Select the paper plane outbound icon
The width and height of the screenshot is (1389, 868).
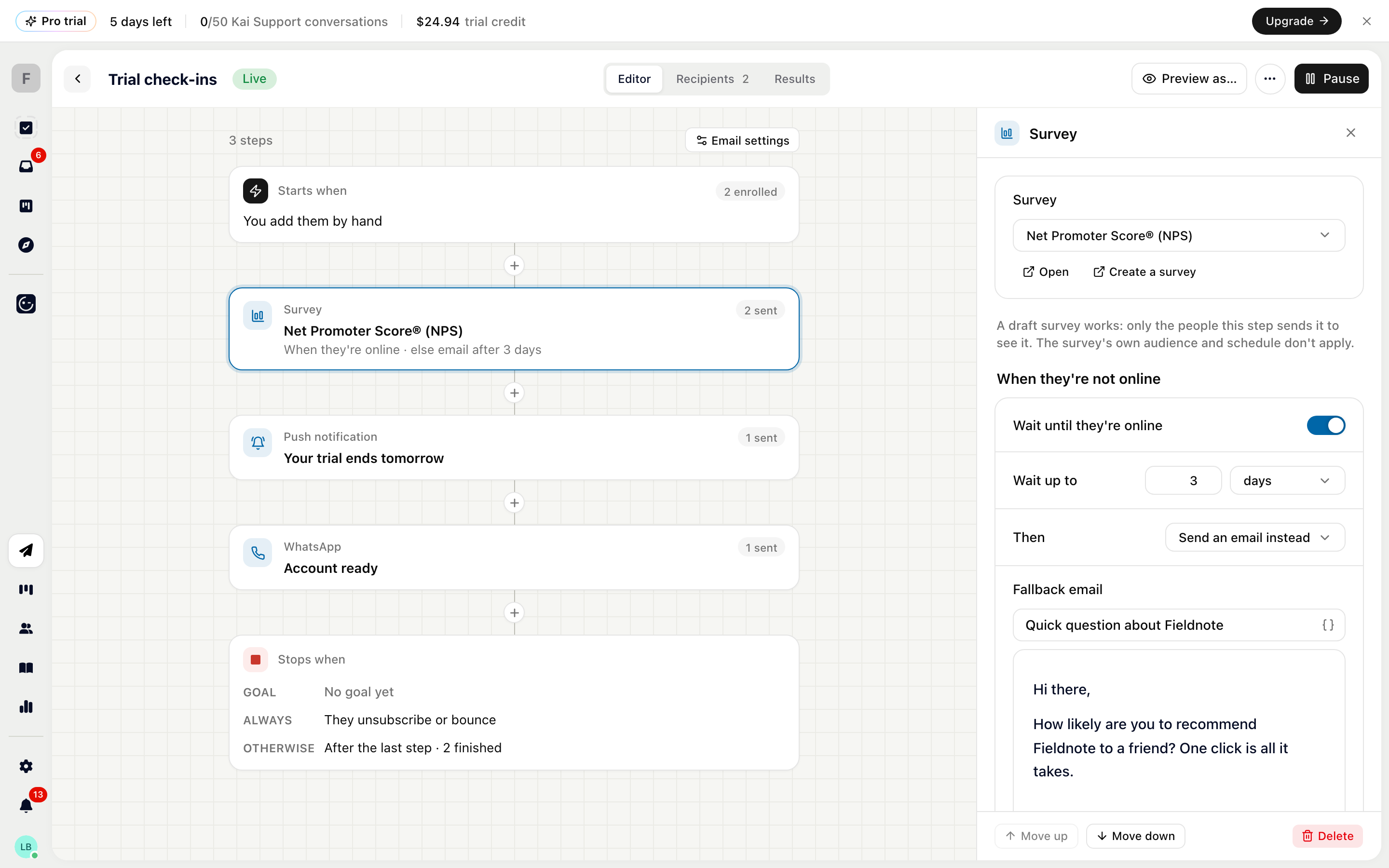(26, 550)
